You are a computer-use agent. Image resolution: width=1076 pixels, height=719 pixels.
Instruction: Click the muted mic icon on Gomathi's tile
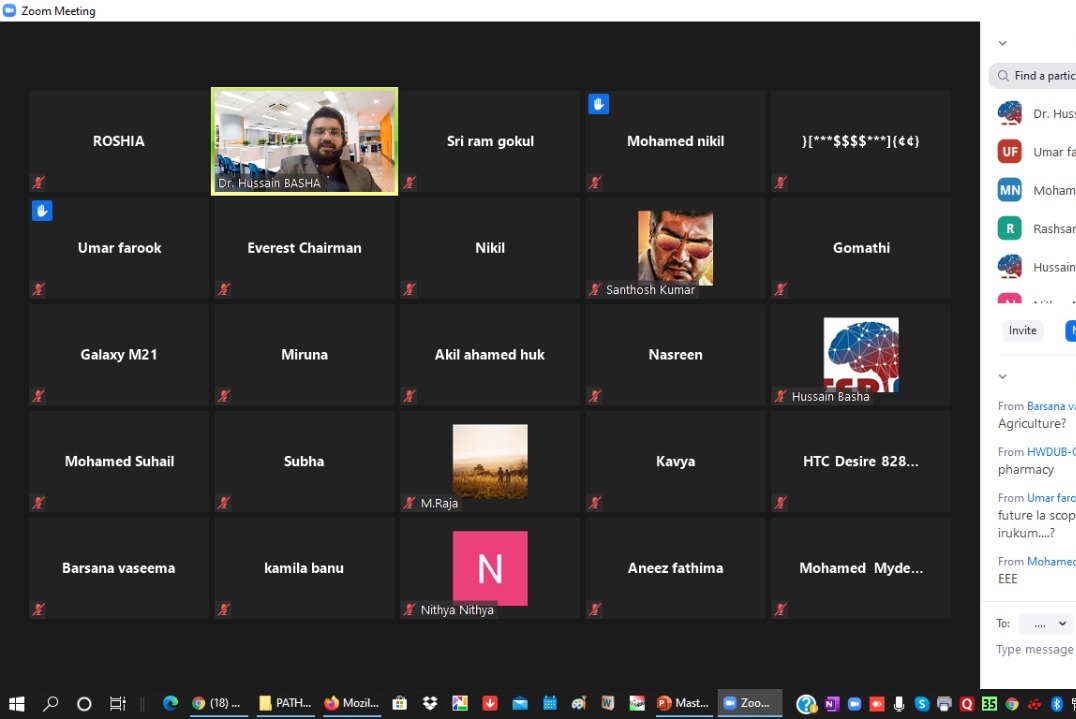pos(780,290)
